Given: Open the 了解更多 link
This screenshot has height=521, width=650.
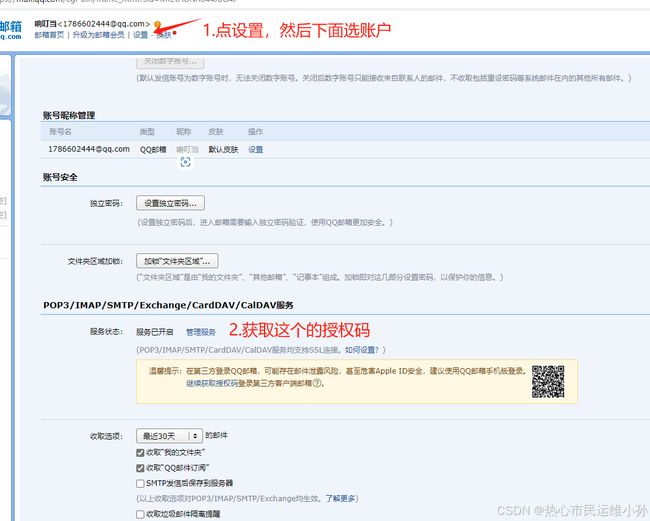Looking at the screenshot, I should click(x=340, y=498).
